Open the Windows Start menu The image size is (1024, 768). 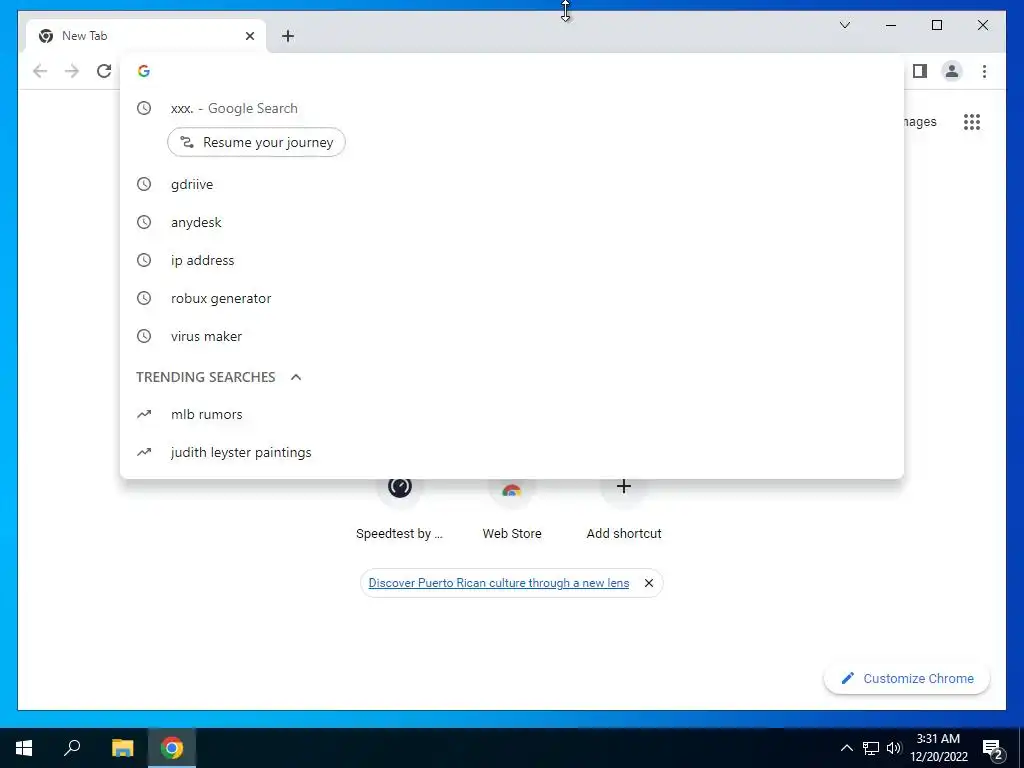(24, 748)
